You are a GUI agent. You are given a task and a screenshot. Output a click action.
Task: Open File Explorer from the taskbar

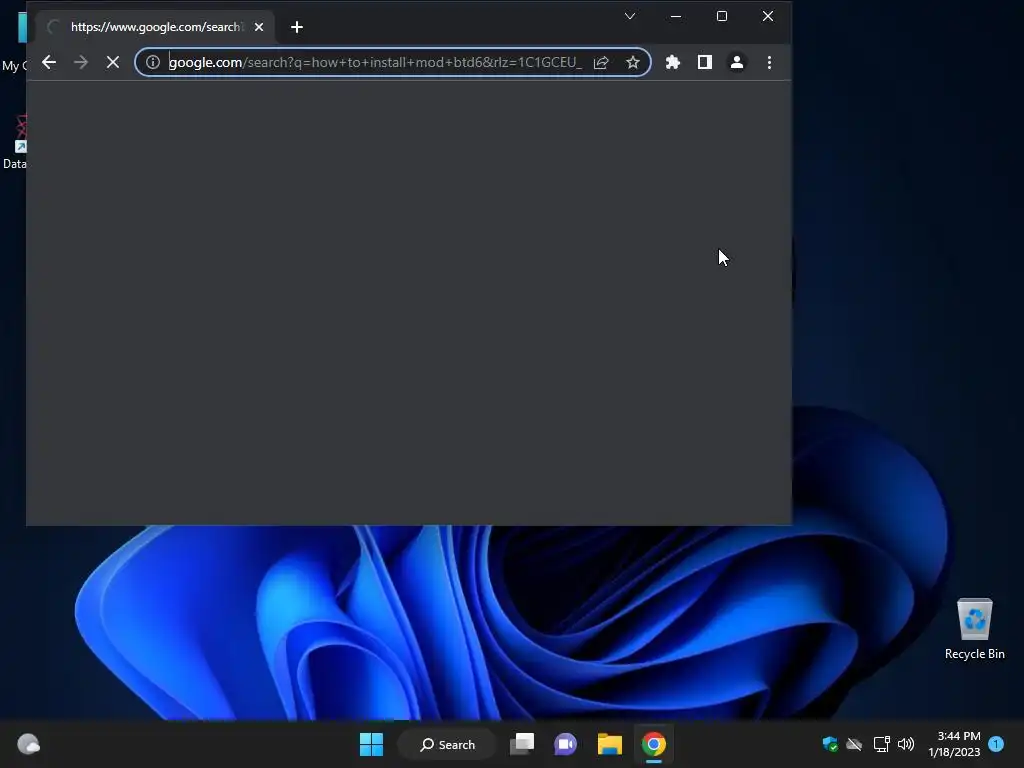[x=610, y=744]
